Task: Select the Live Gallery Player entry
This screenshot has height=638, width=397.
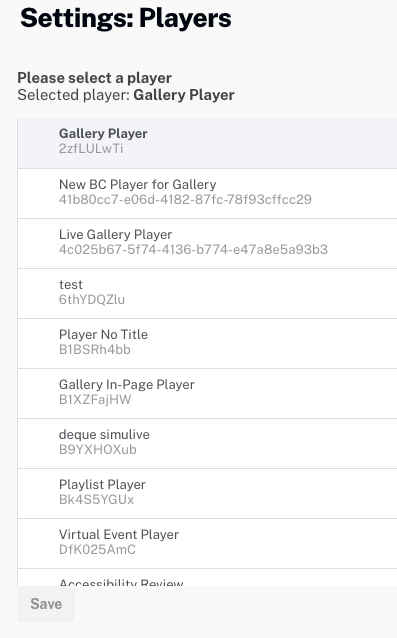Action: coord(207,243)
